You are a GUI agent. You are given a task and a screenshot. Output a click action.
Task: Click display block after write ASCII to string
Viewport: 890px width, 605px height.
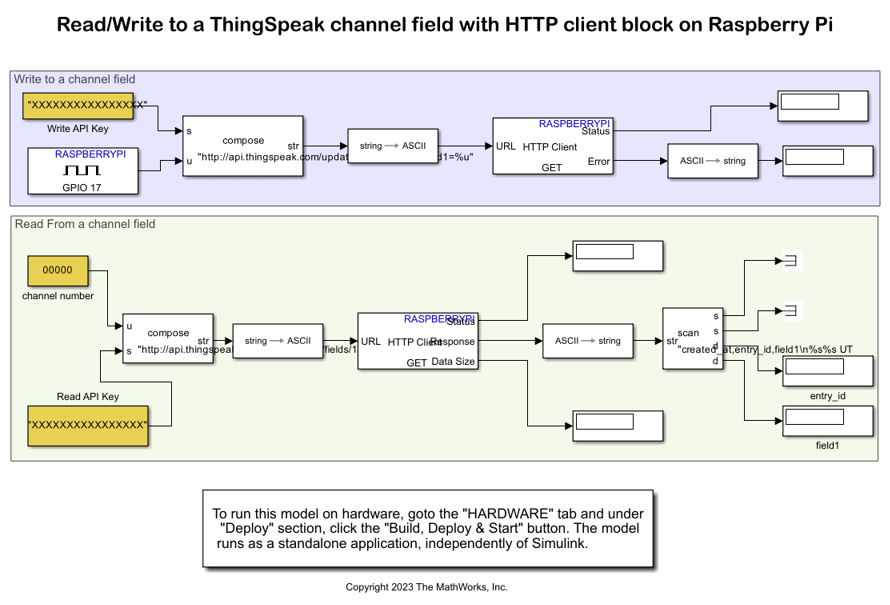tap(828, 161)
